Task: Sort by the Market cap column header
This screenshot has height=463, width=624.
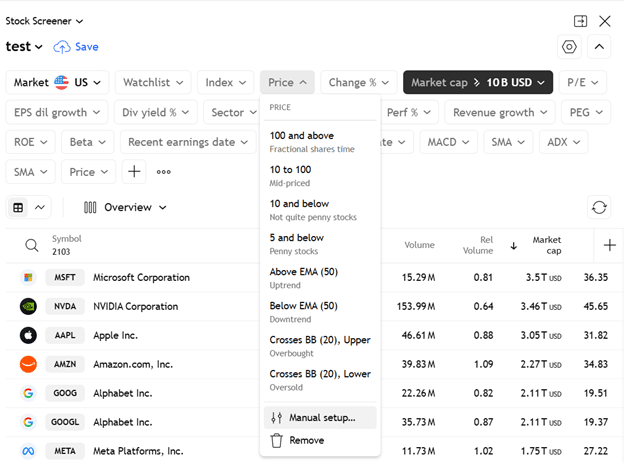Action: (546, 245)
